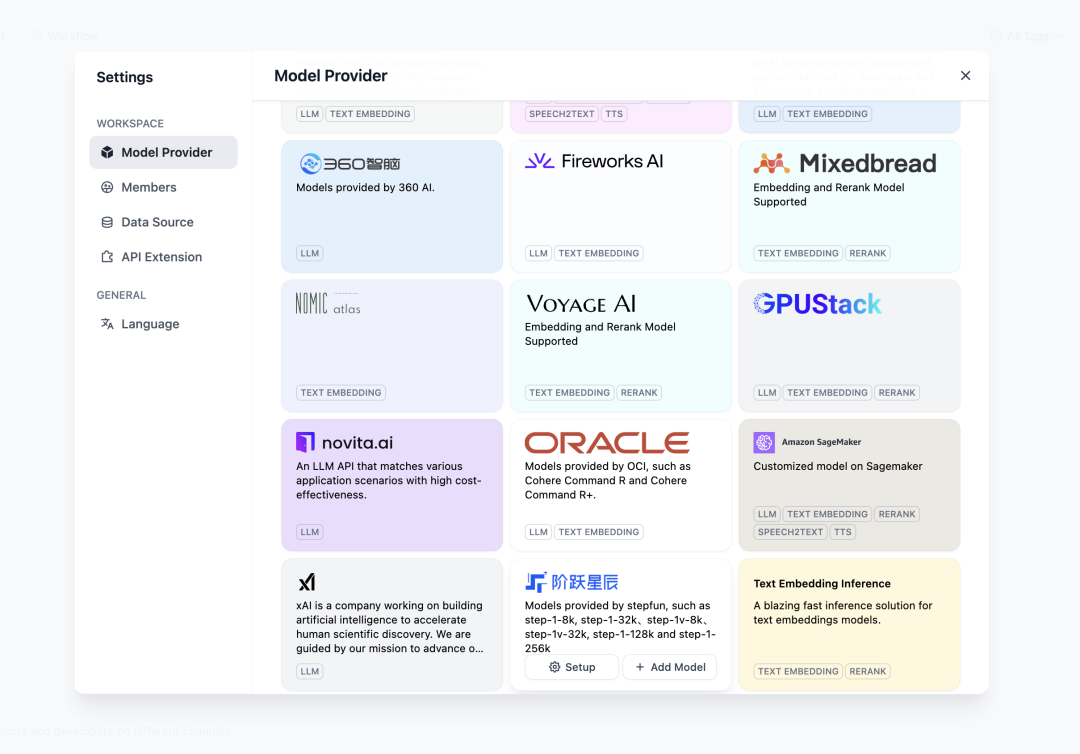This screenshot has width=1080, height=754.
Task: Click the LLM tag on novita.ai card
Action: (309, 532)
